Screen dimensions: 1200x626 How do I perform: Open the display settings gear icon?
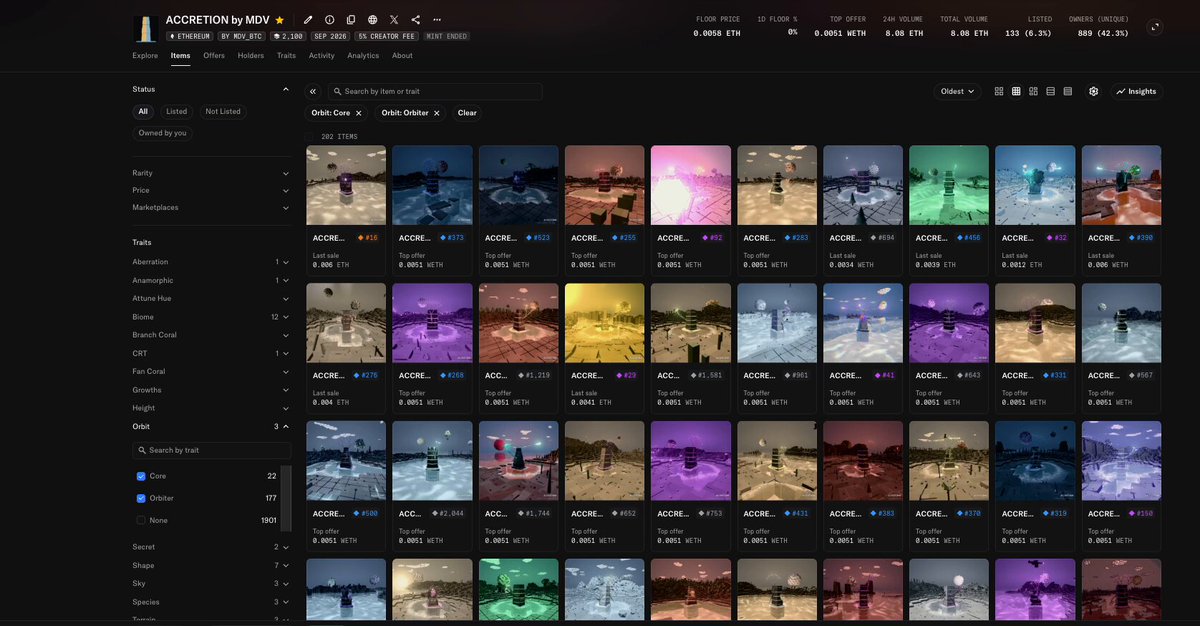tap(1094, 91)
